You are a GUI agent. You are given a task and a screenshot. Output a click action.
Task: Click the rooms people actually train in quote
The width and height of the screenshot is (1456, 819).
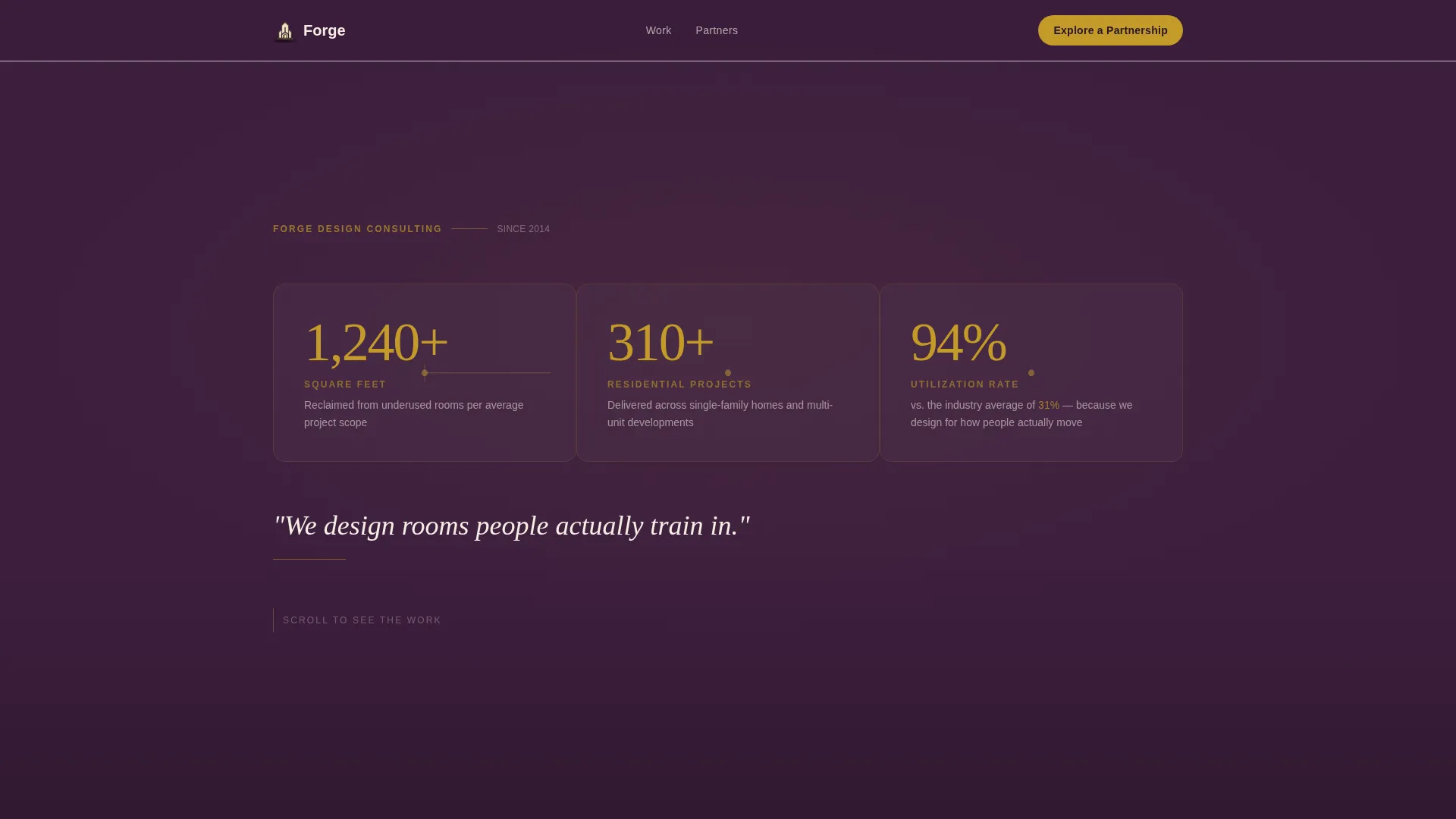[512, 526]
